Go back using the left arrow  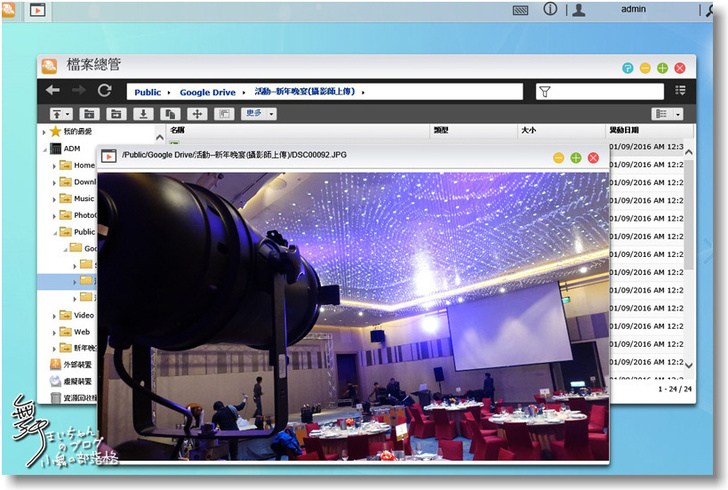54,91
